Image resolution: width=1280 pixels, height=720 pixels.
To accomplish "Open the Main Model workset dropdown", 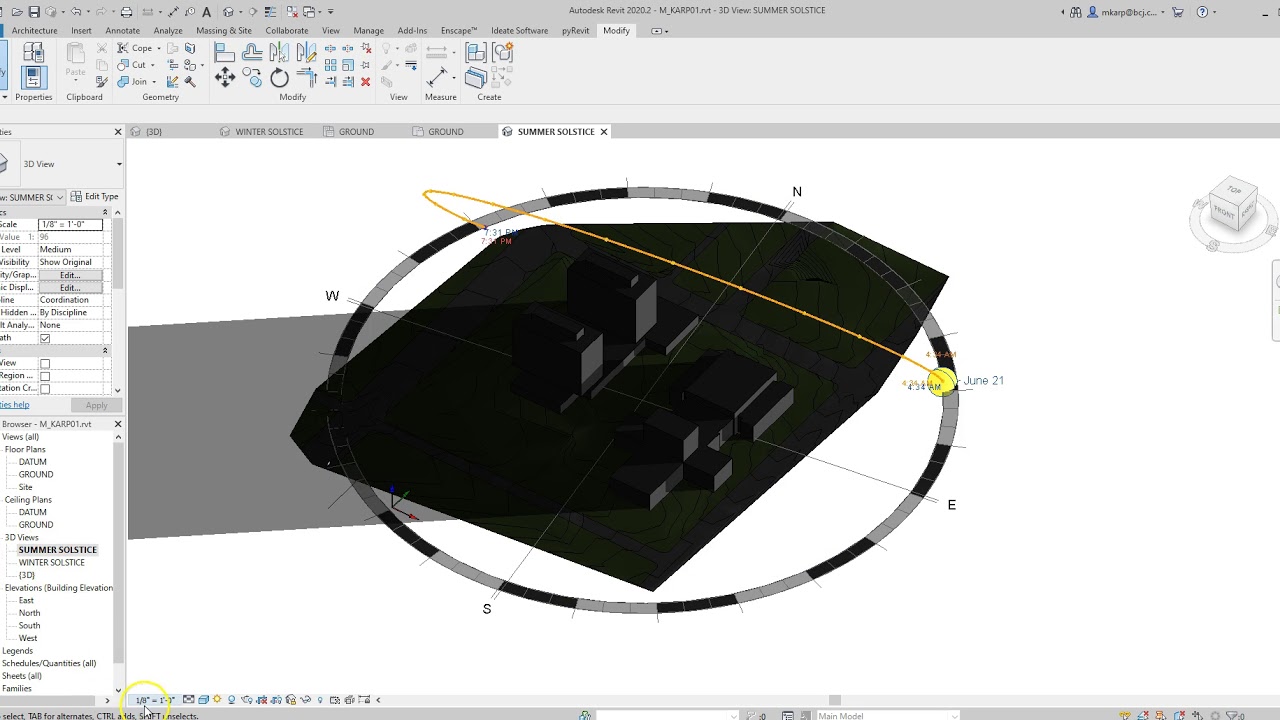I will (x=886, y=715).
